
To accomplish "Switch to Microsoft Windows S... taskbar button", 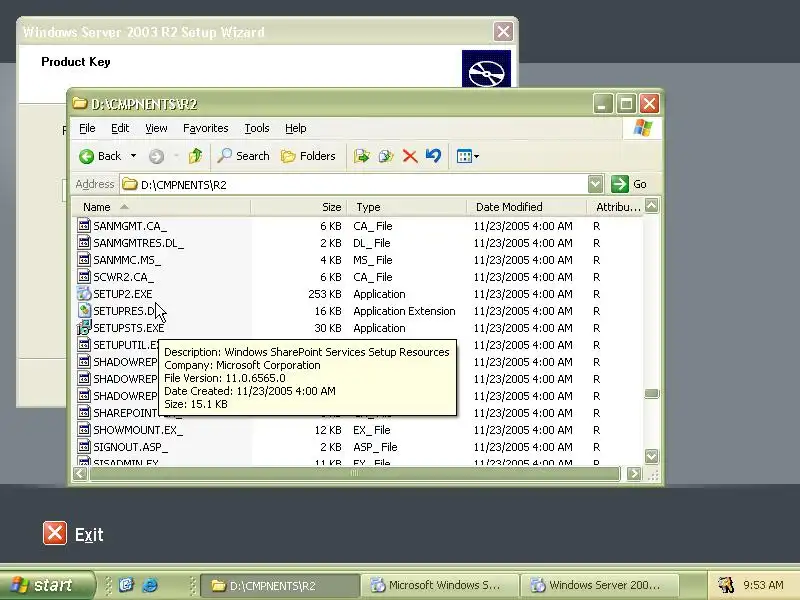I will tap(440, 585).
